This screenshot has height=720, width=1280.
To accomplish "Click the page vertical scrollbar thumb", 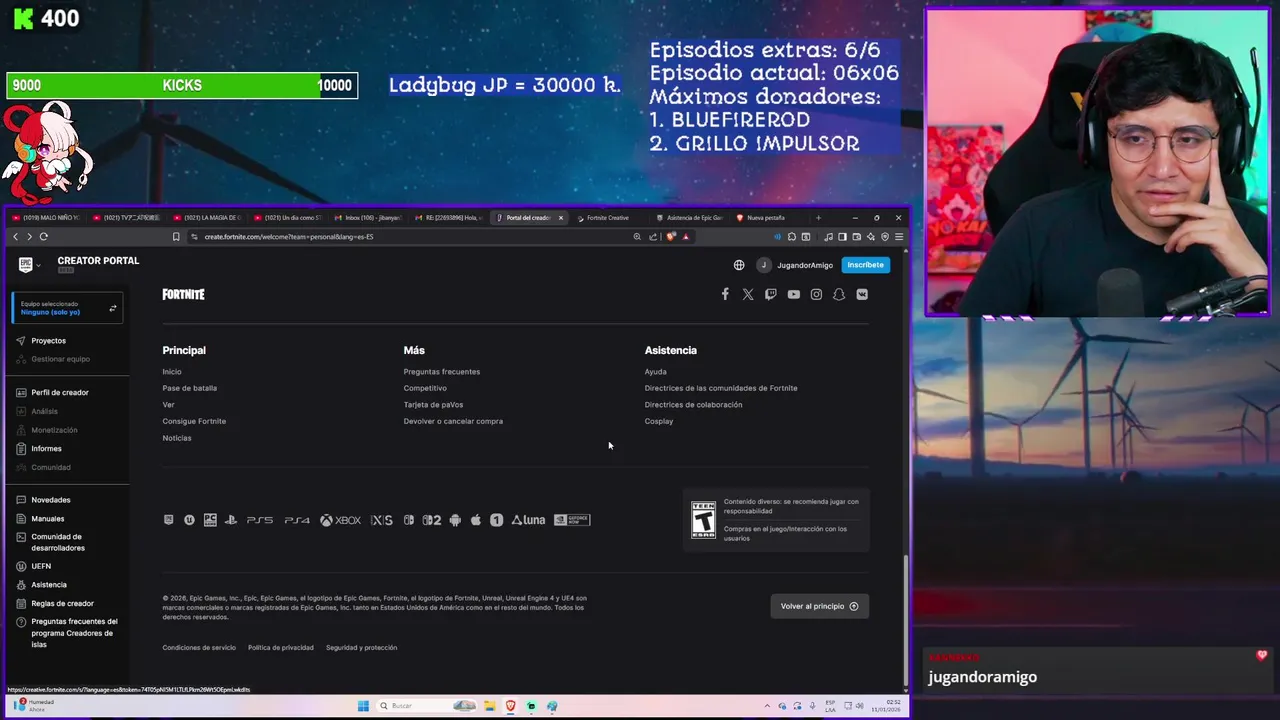I will point(906,620).
